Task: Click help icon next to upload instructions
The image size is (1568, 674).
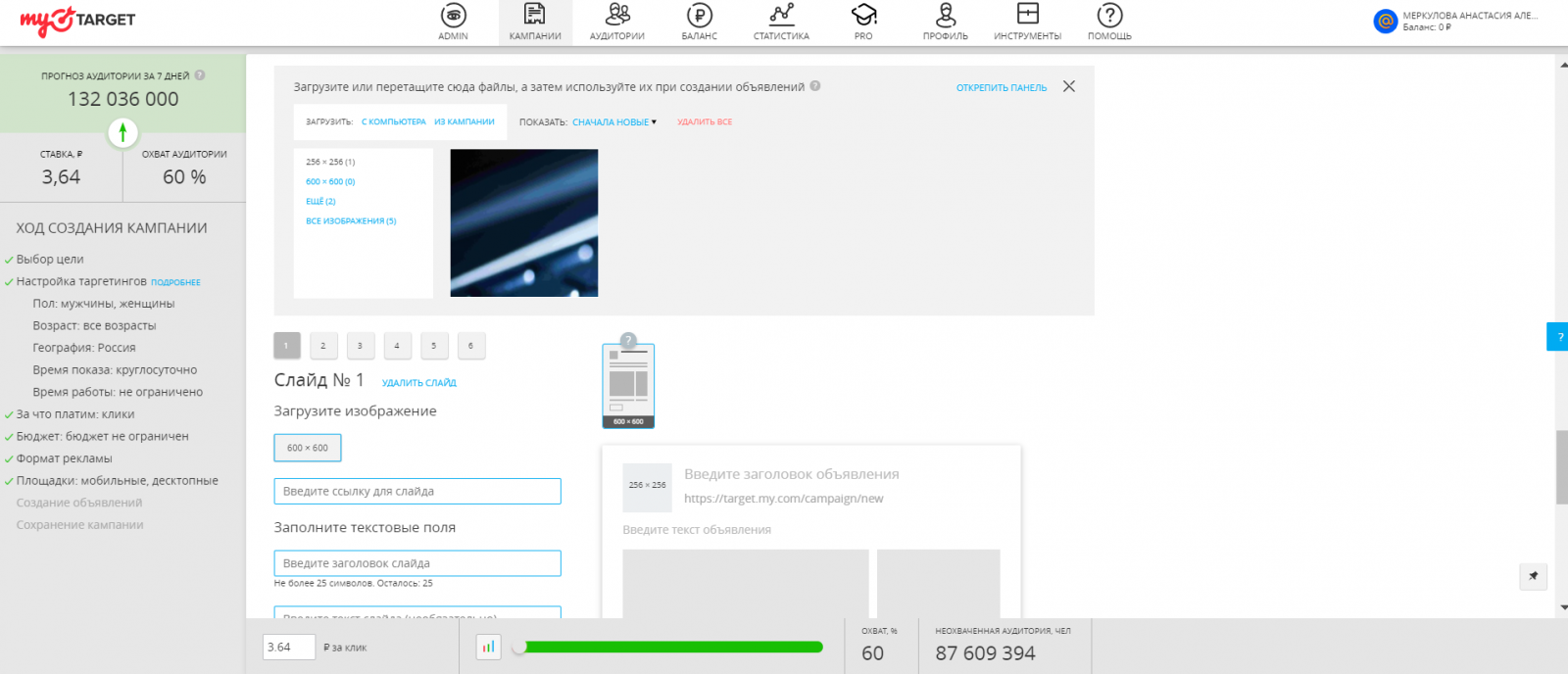Action: pyautogui.click(x=815, y=86)
